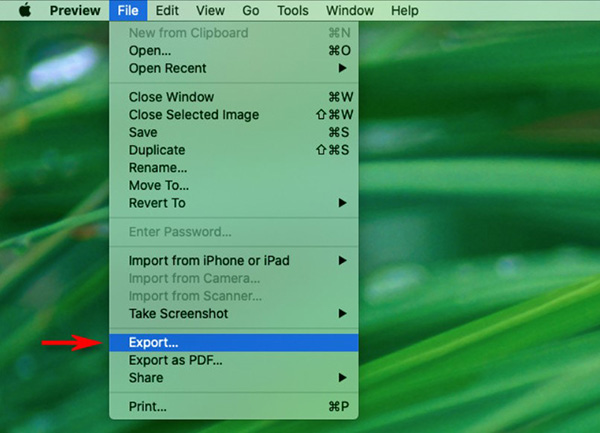Select Move To… menu entry

pos(234,185)
